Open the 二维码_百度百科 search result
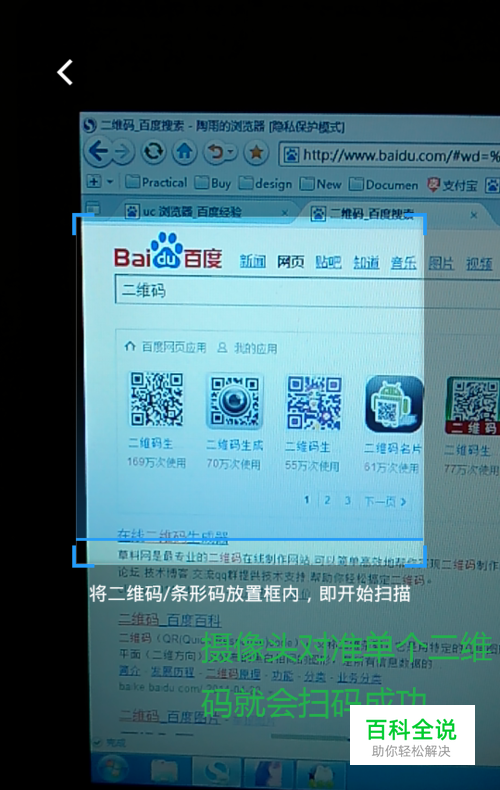Image resolution: width=500 pixels, height=790 pixels. [170, 620]
